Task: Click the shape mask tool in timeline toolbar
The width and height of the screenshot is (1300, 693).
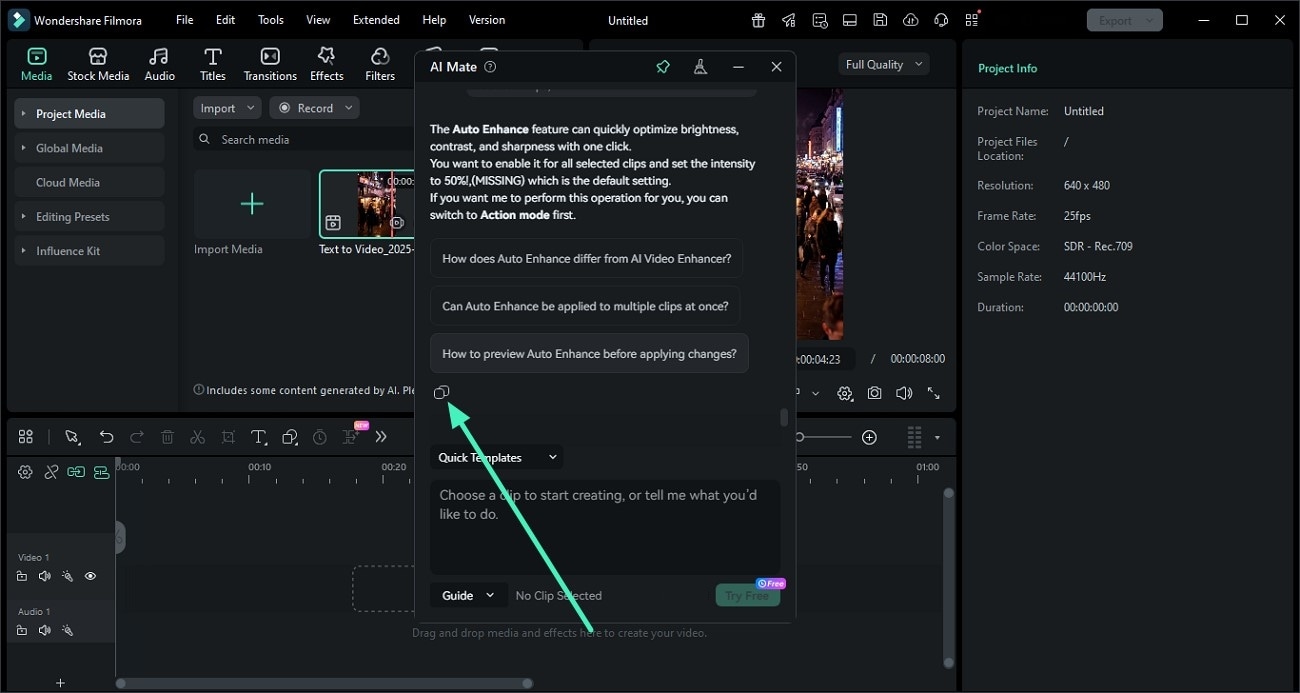Action: (x=290, y=437)
